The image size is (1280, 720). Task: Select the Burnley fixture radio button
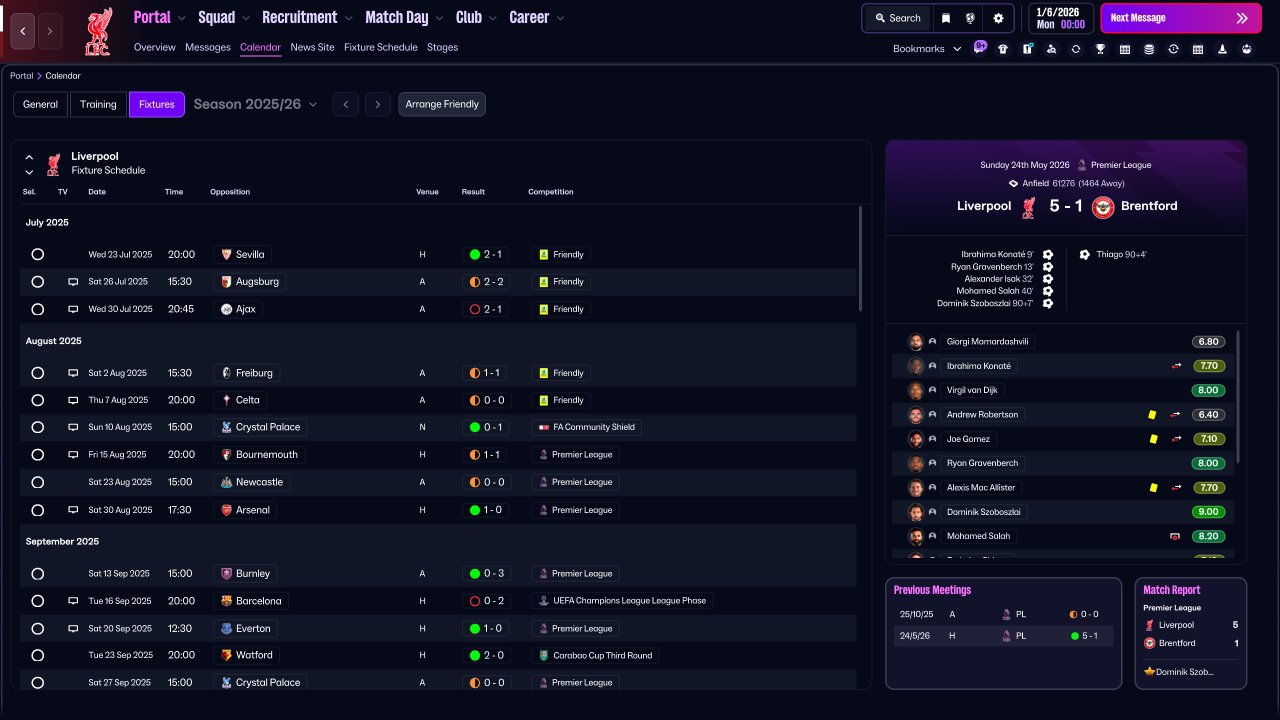coord(38,575)
